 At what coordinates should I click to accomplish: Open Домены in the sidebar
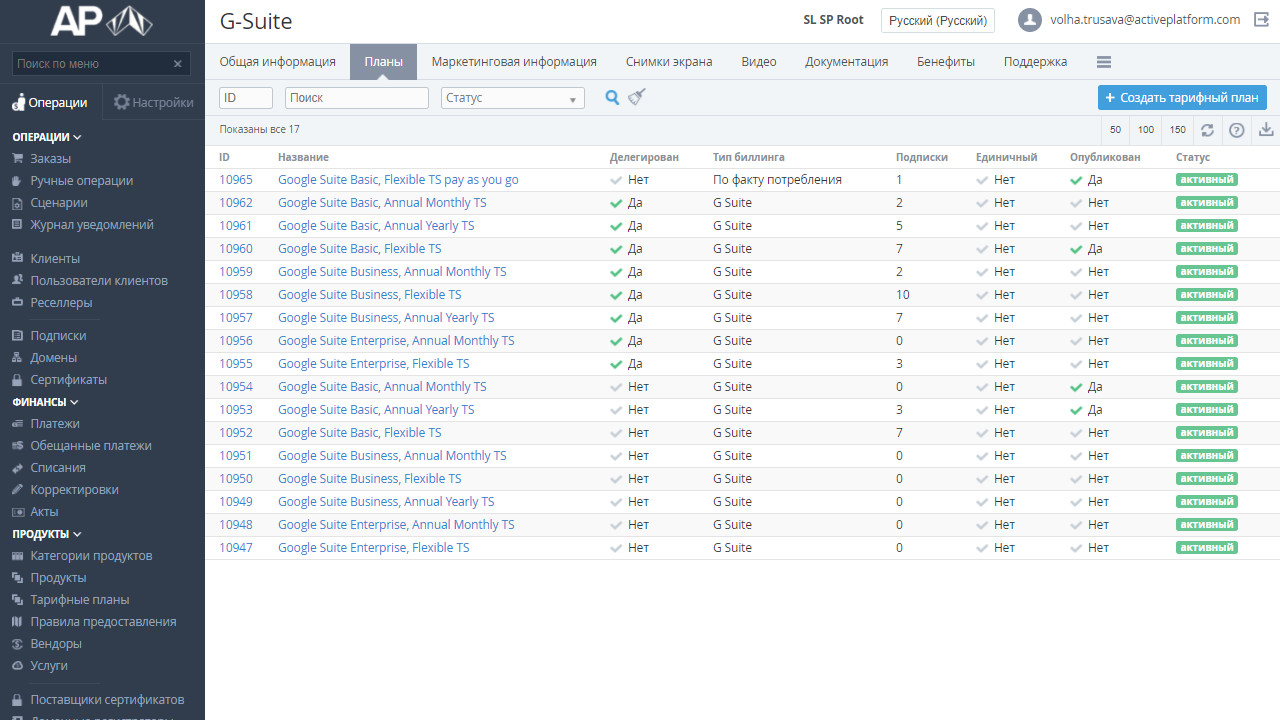[53, 358]
